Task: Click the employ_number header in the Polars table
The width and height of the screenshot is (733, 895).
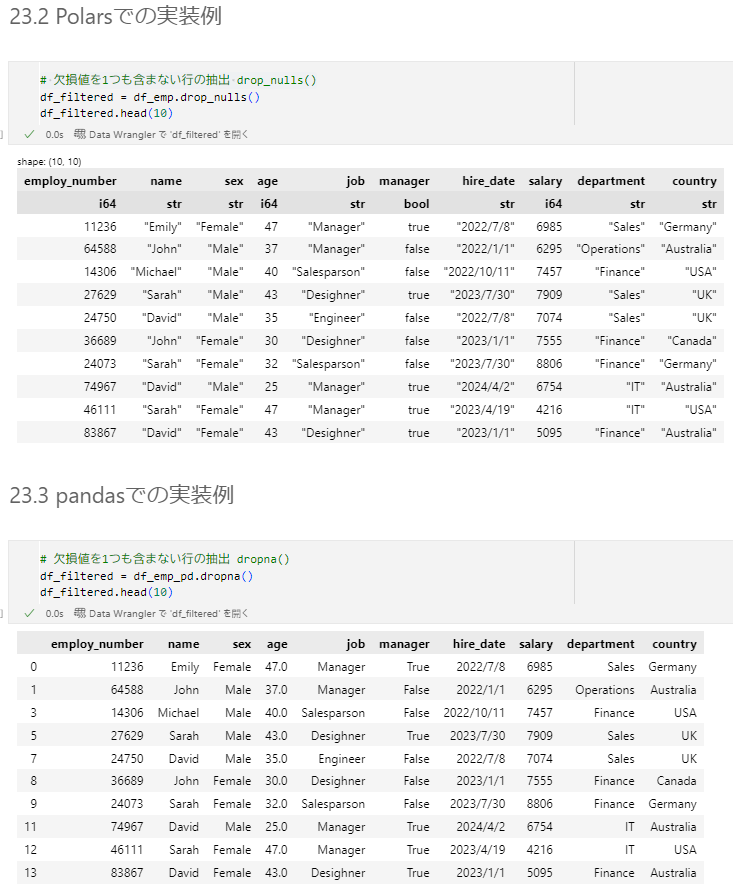Action: pos(70,181)
